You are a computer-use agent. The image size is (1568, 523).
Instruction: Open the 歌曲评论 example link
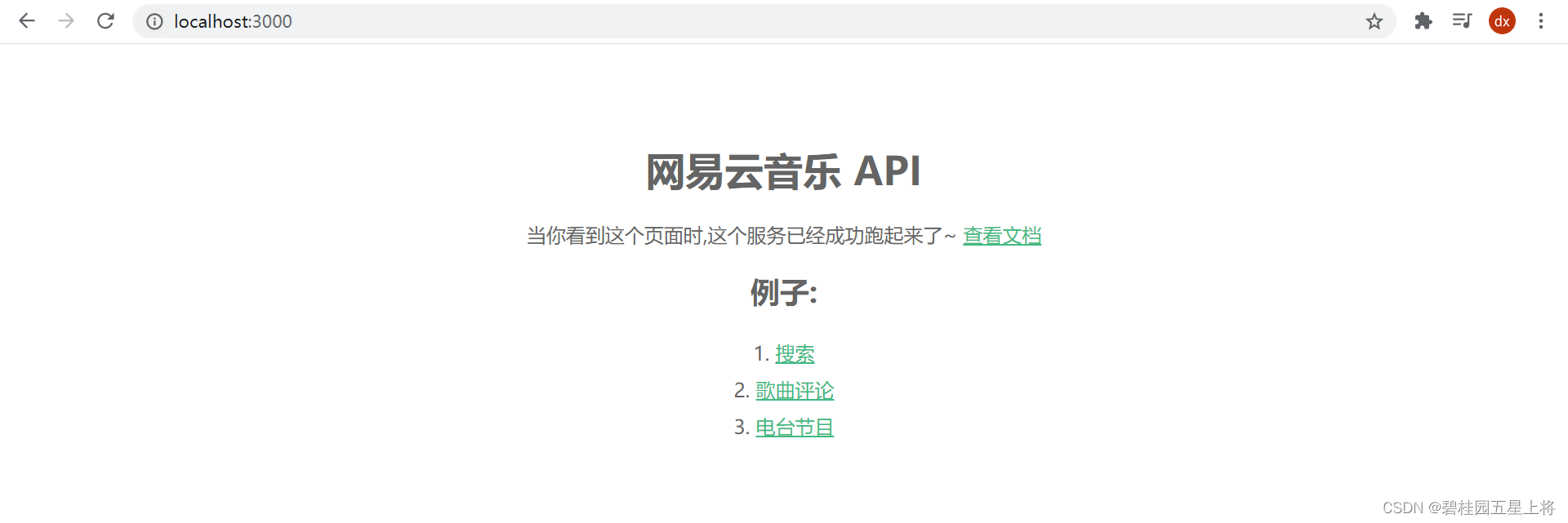[795, 391]
